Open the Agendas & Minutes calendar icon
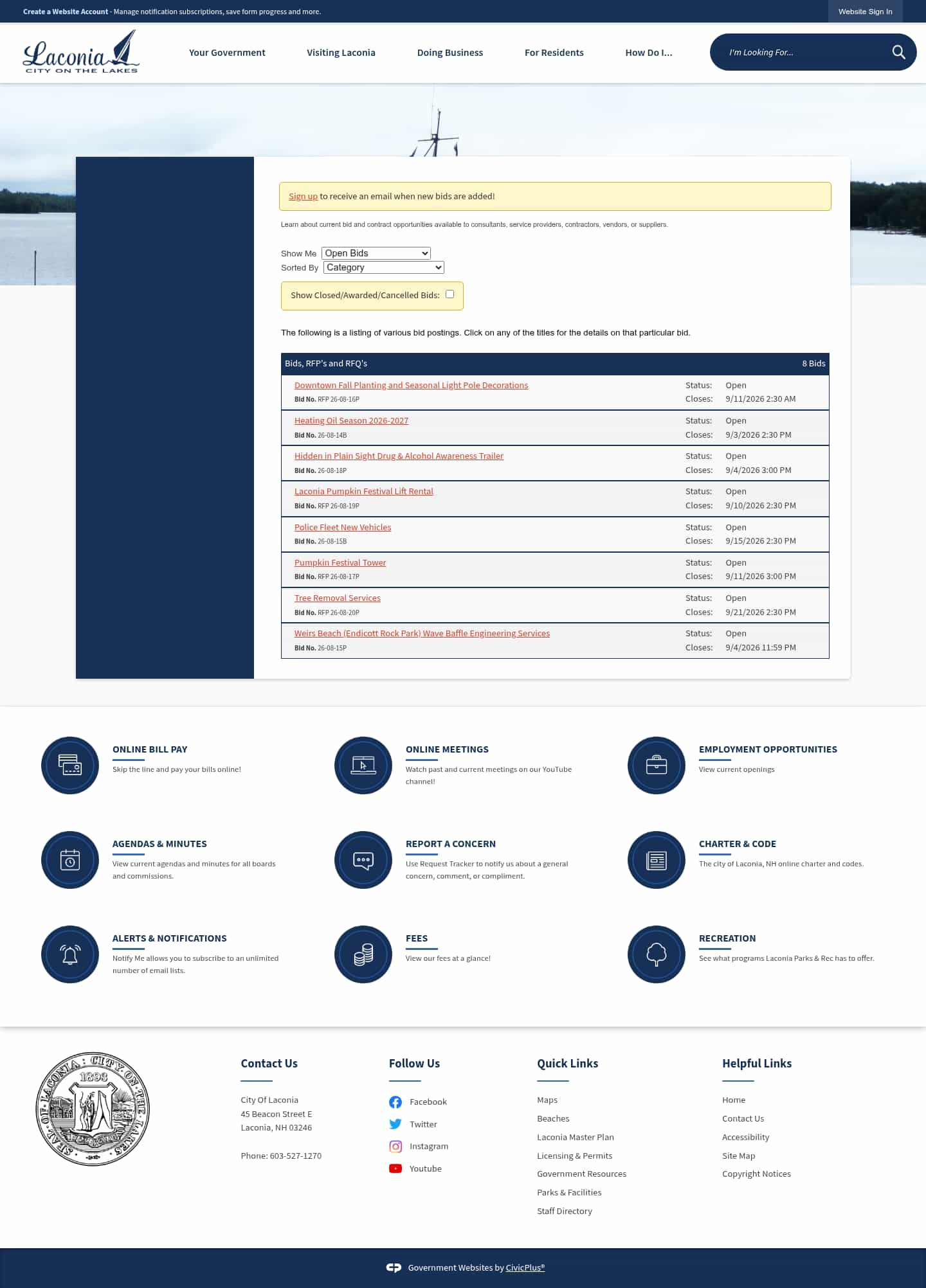Image resolution: width=926 pixels, height=1288 pixels. coord(70,859)
